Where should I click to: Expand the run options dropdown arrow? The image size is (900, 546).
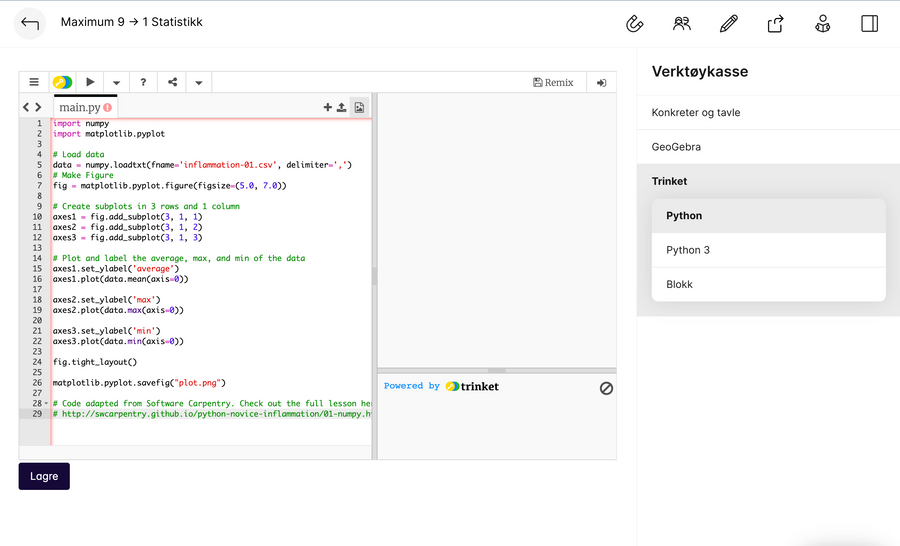pyautogui.click(x=117, y=83)
